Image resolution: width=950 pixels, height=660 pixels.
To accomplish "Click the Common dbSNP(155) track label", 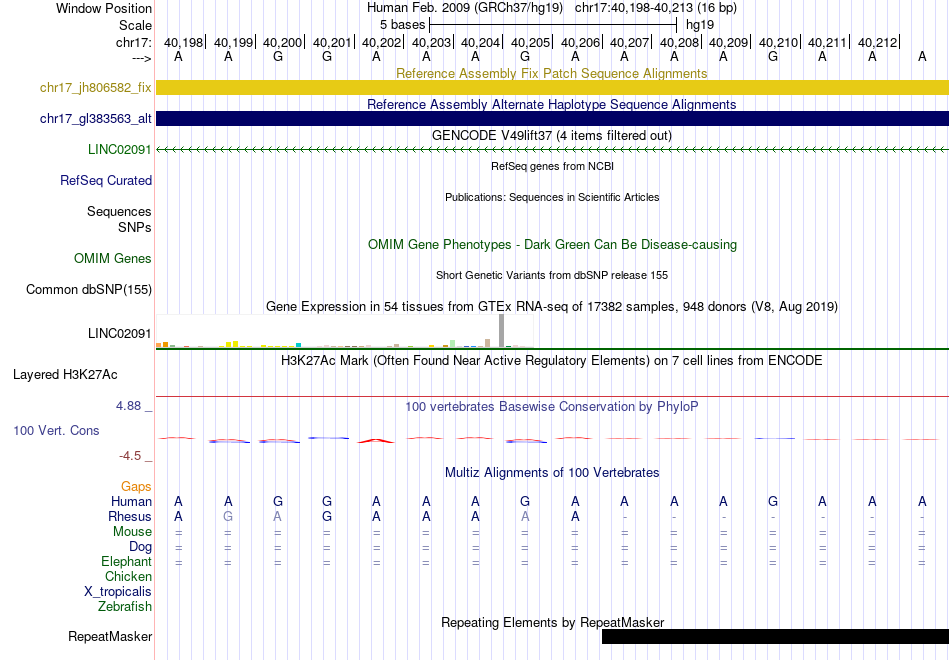I will pyautogui.click(x=89, y=289).
